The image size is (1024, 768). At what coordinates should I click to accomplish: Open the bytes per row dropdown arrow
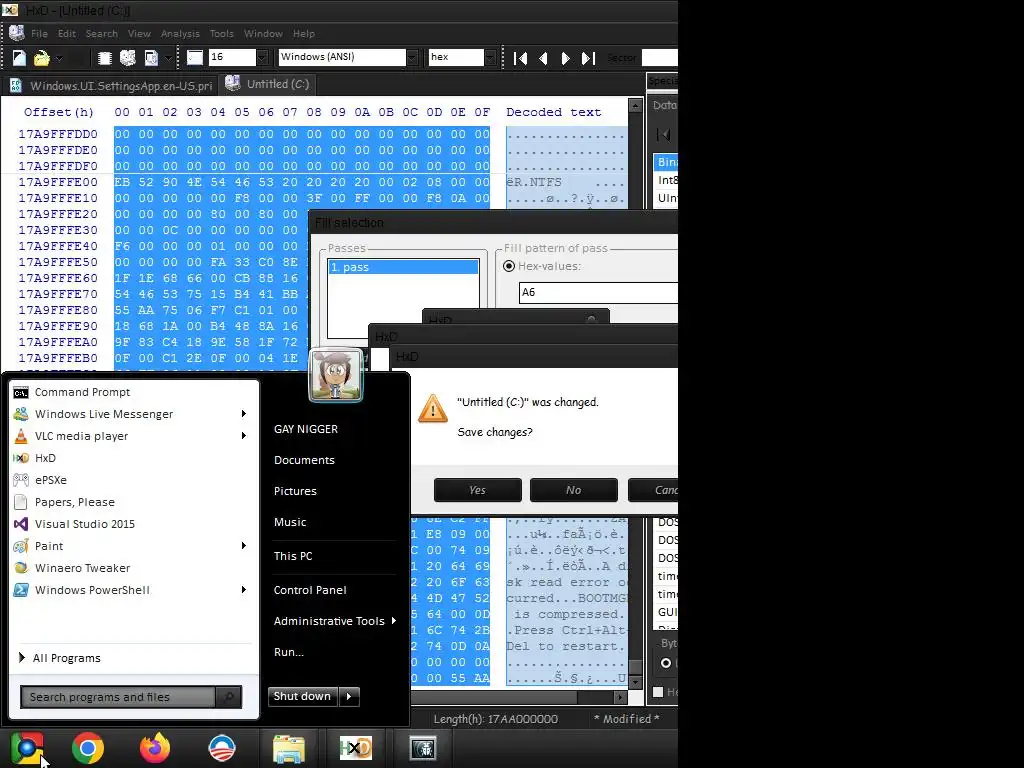pos(262,57)
